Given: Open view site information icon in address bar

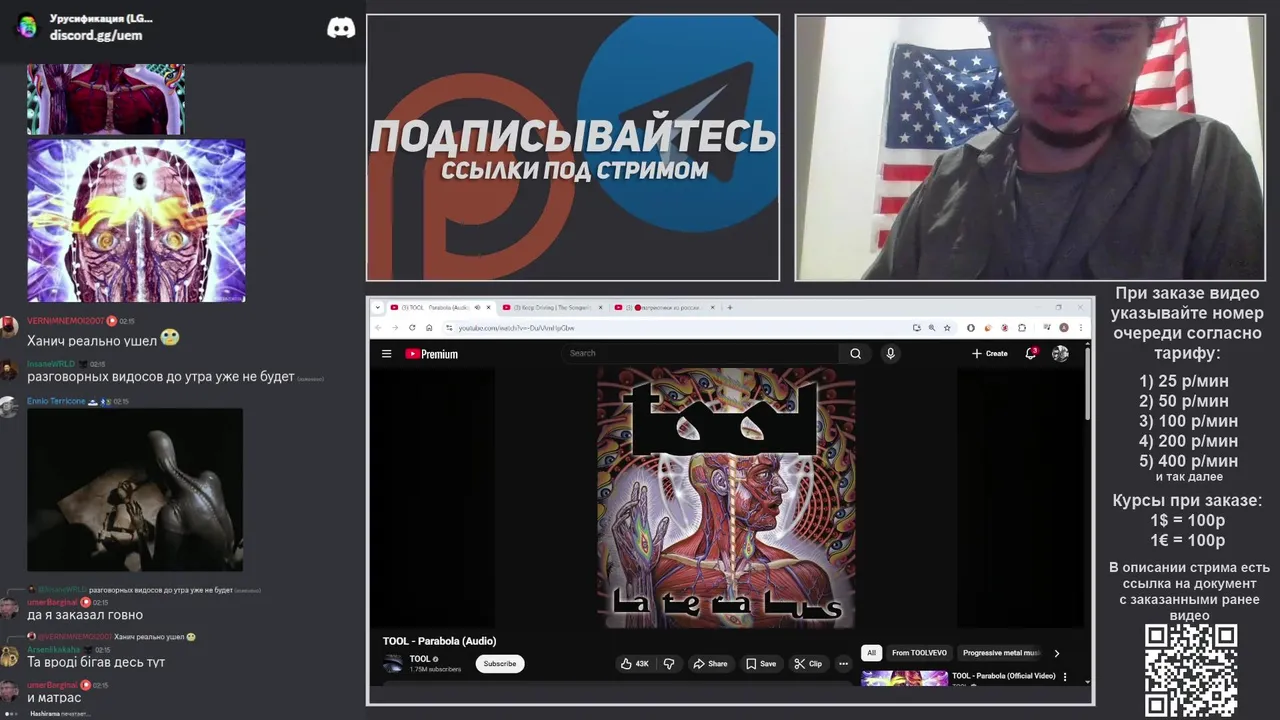Looking at the screenshot, I should [449, 327].
